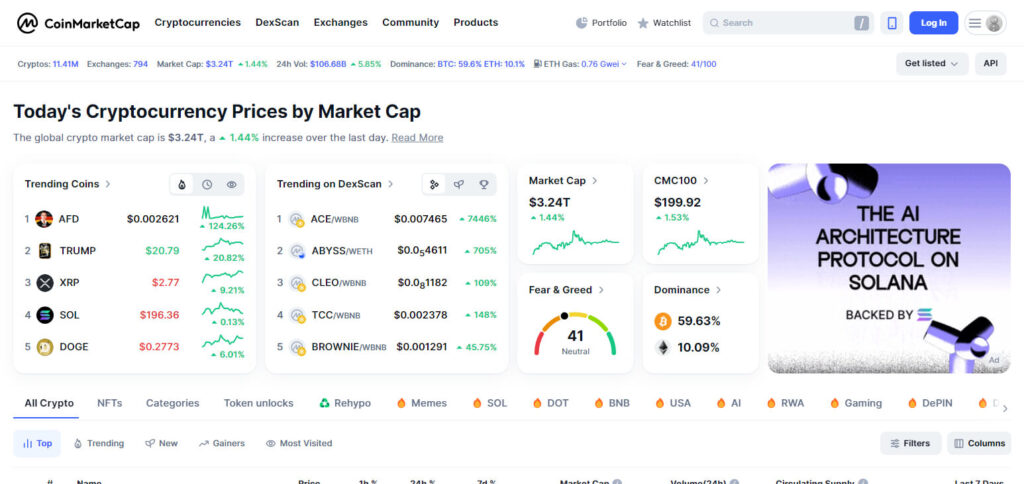Show trending coins with flame icon
The width and height of the screenshot is (1024, 484).
click(x=182, y=185)
